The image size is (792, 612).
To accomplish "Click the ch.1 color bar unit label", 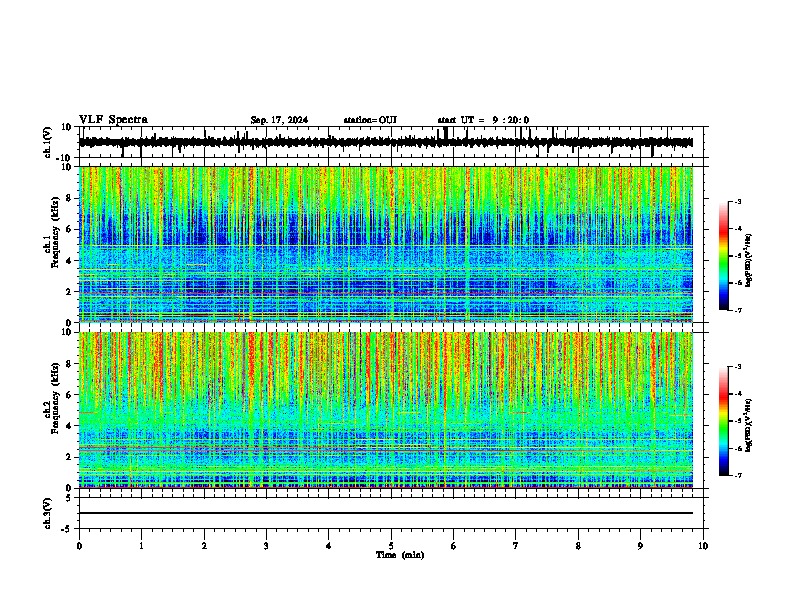I will click(x=749, y=261).
